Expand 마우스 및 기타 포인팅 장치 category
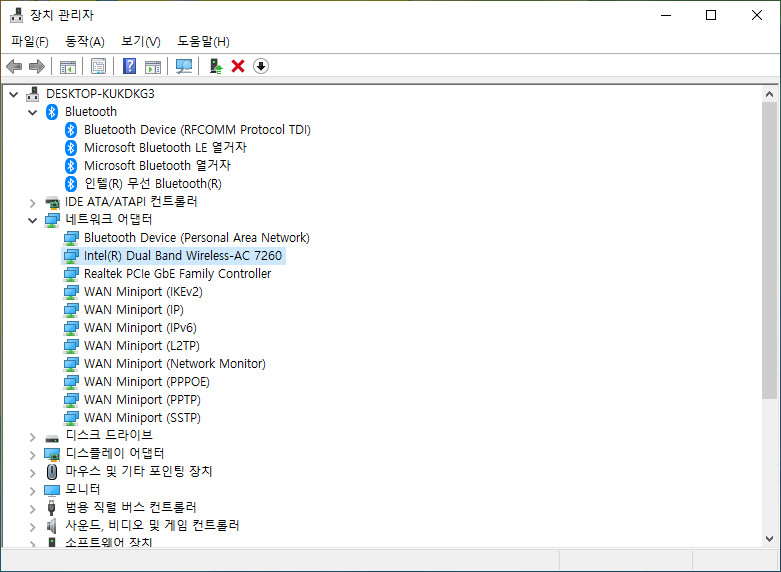The height and width of the screenshot is (572, 781). [x=32, y=473]
